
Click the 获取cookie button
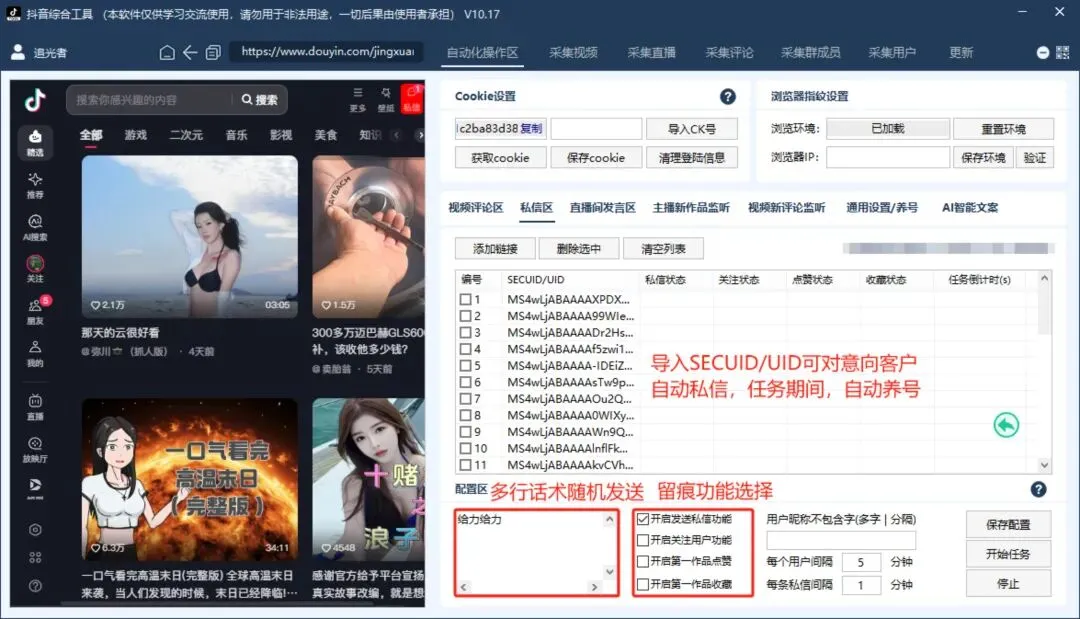click(500, 158)
